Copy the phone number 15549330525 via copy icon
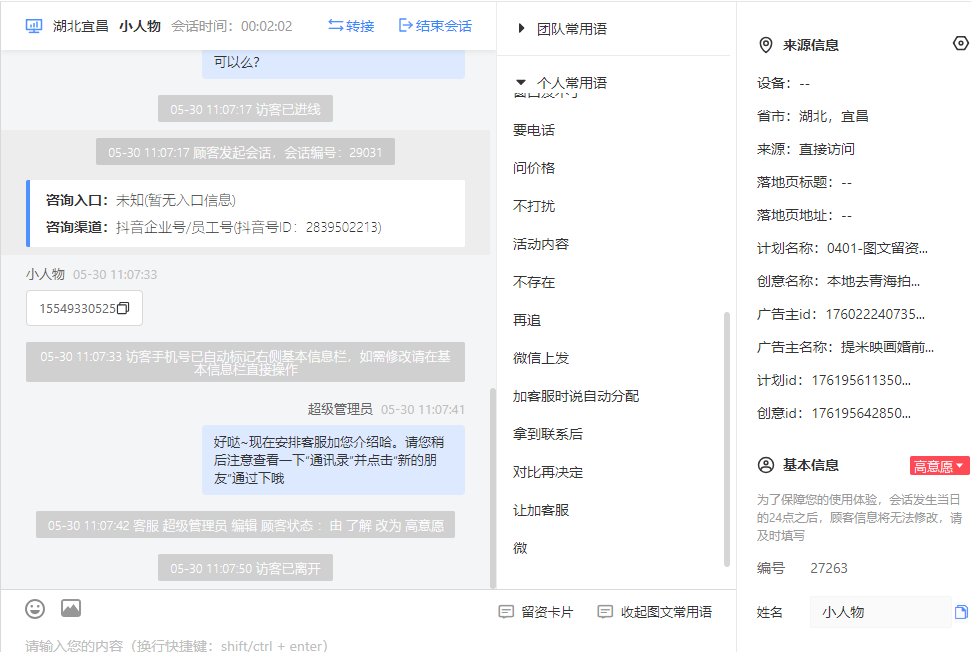The width and height of the screenshot is (971, 652). (123, 308)
